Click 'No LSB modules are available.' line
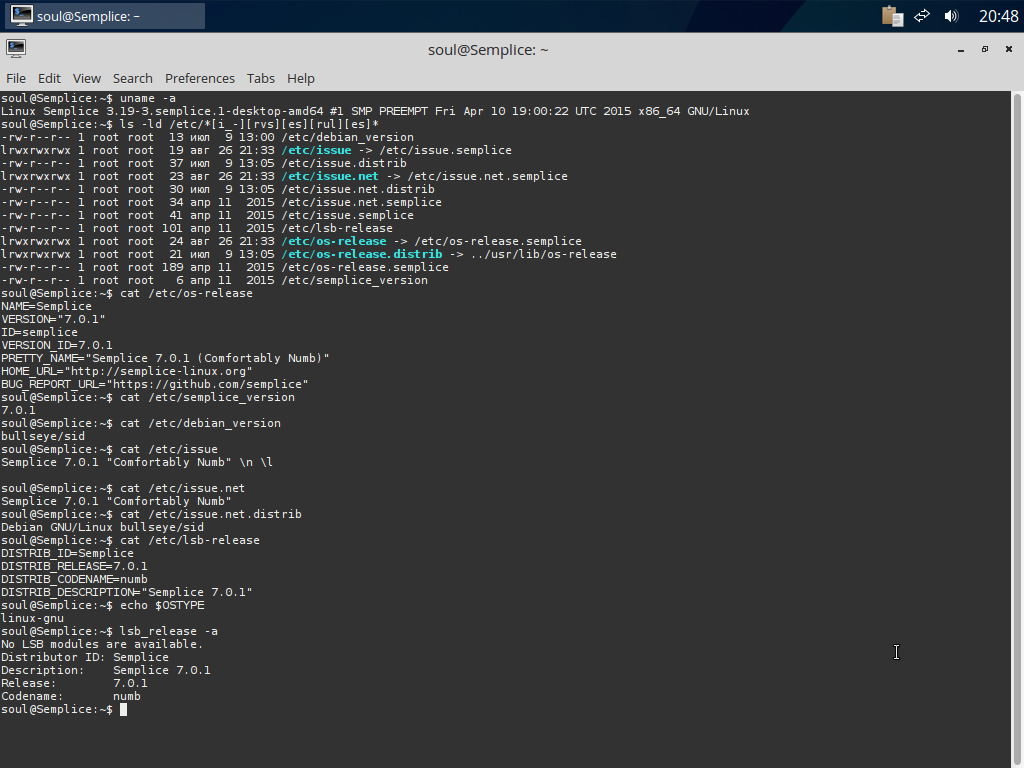 tap(103, 644)
